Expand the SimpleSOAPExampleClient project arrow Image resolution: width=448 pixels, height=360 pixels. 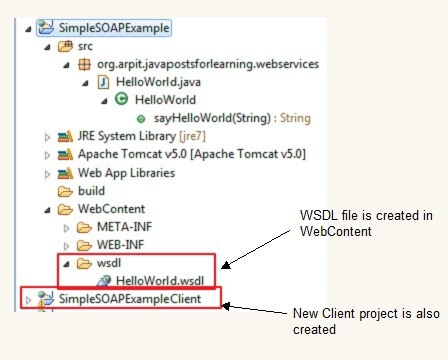tap(28, 300)
